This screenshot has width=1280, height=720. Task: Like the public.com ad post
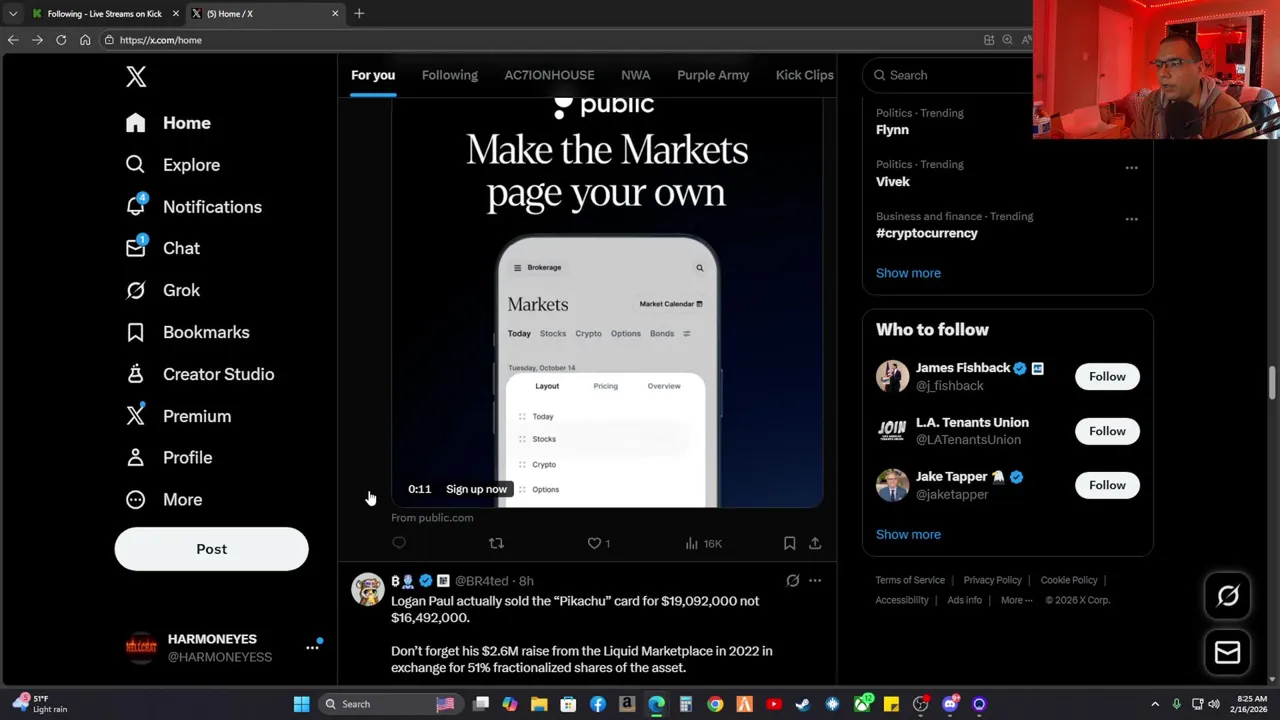598,543
